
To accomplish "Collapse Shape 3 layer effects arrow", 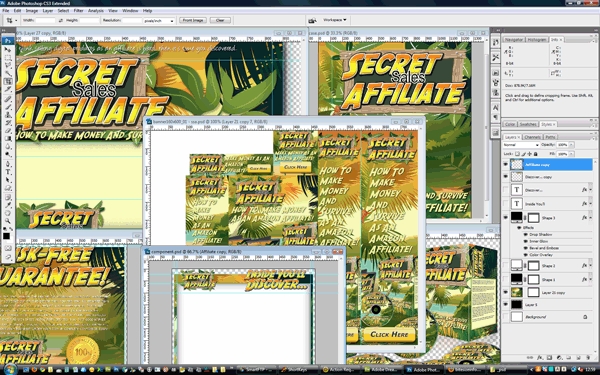I will pos(590,218).
